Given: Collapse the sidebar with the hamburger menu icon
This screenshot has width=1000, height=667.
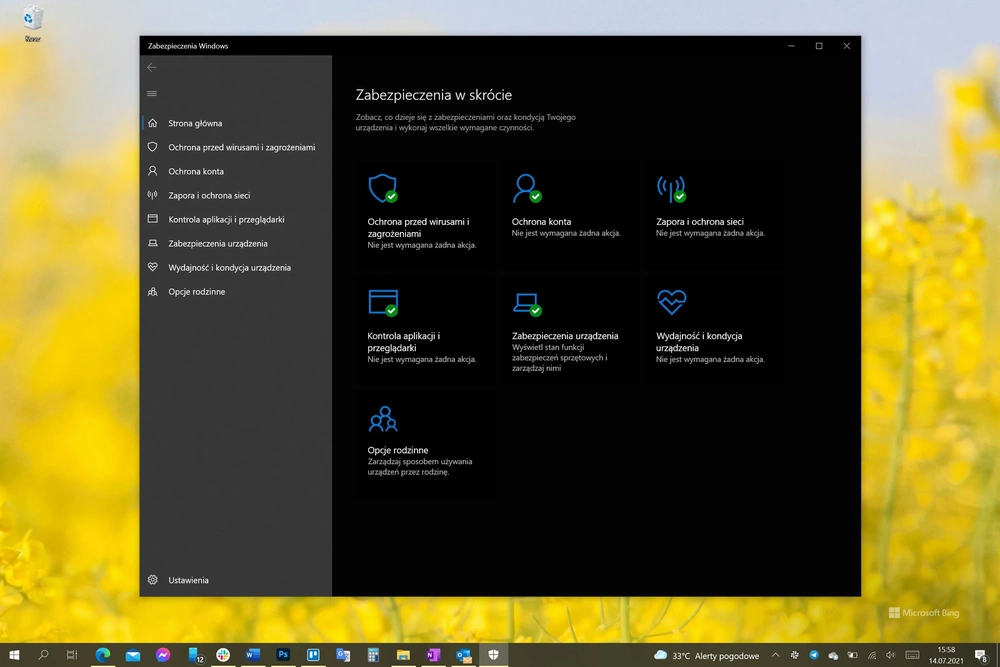Looking at the screenshot, I should pos(152,94).
